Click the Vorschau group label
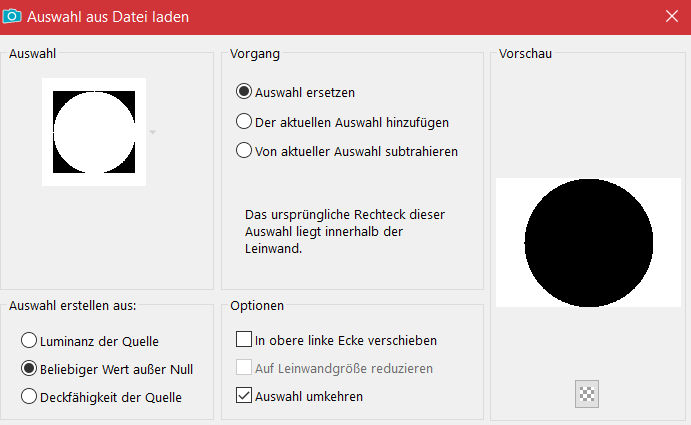 [525, 53]
